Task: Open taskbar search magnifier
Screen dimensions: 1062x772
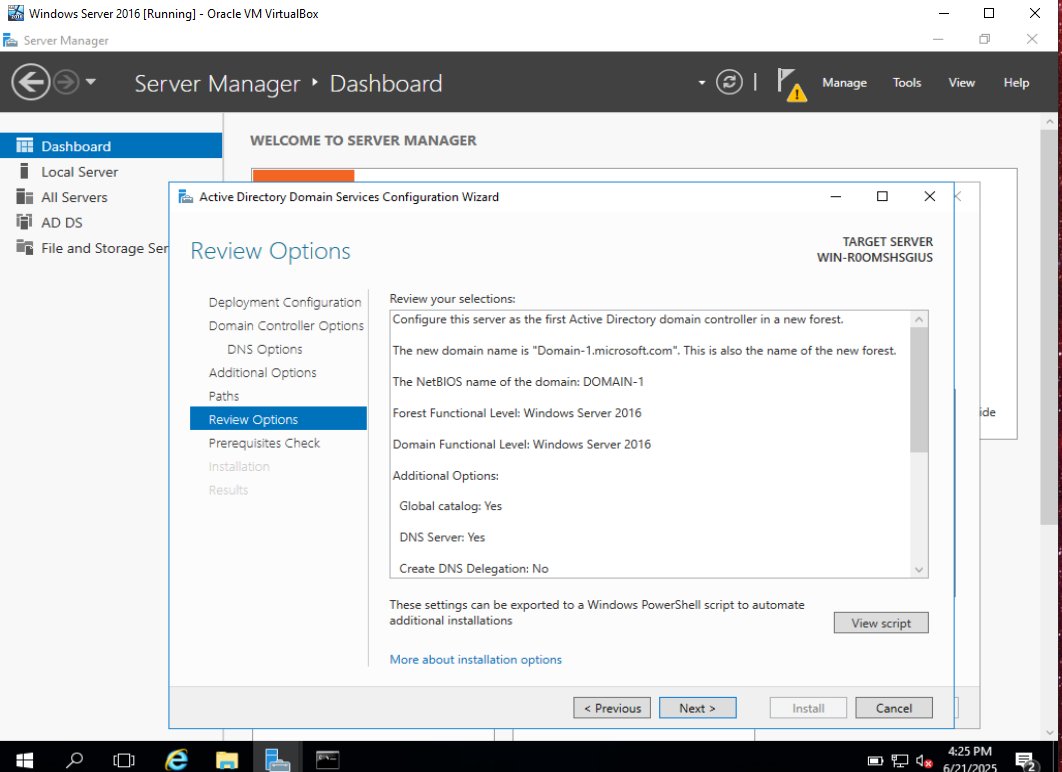Action: pos(74,760)
